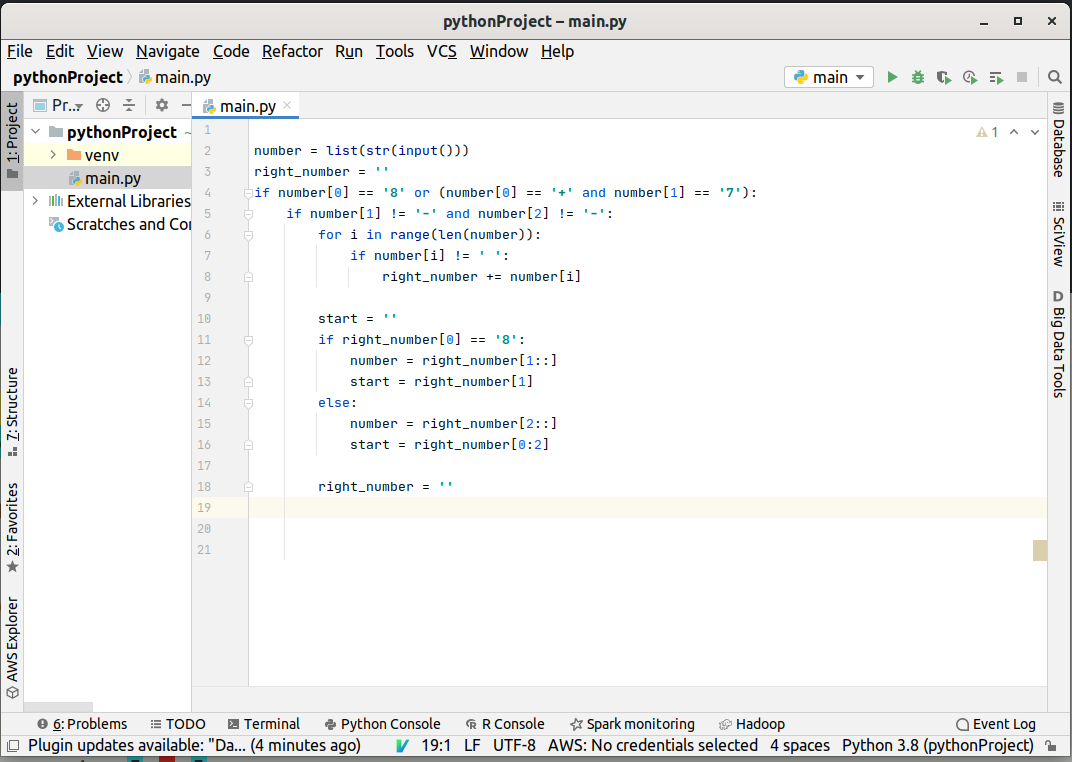Hide the Project panel with minus icon
1072x762 pixels.
(x=186, y=105)
